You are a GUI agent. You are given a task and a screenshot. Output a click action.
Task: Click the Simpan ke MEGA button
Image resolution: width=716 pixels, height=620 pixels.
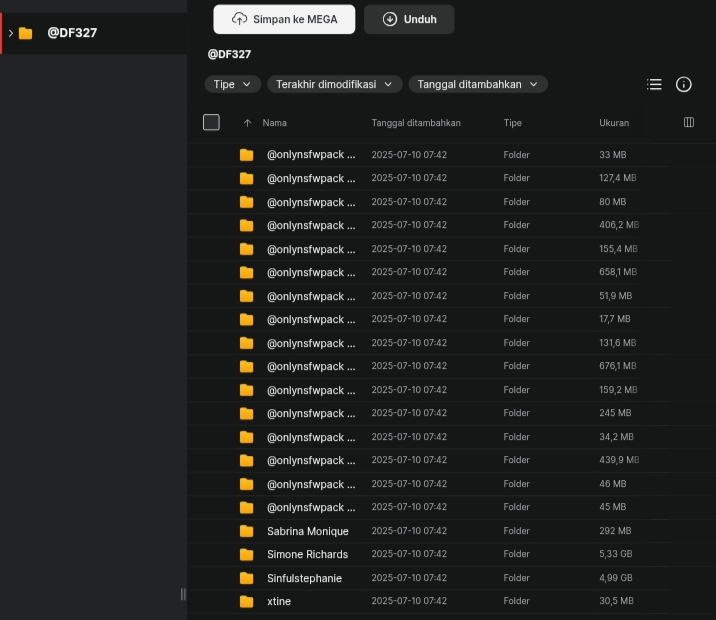(284, 19)
